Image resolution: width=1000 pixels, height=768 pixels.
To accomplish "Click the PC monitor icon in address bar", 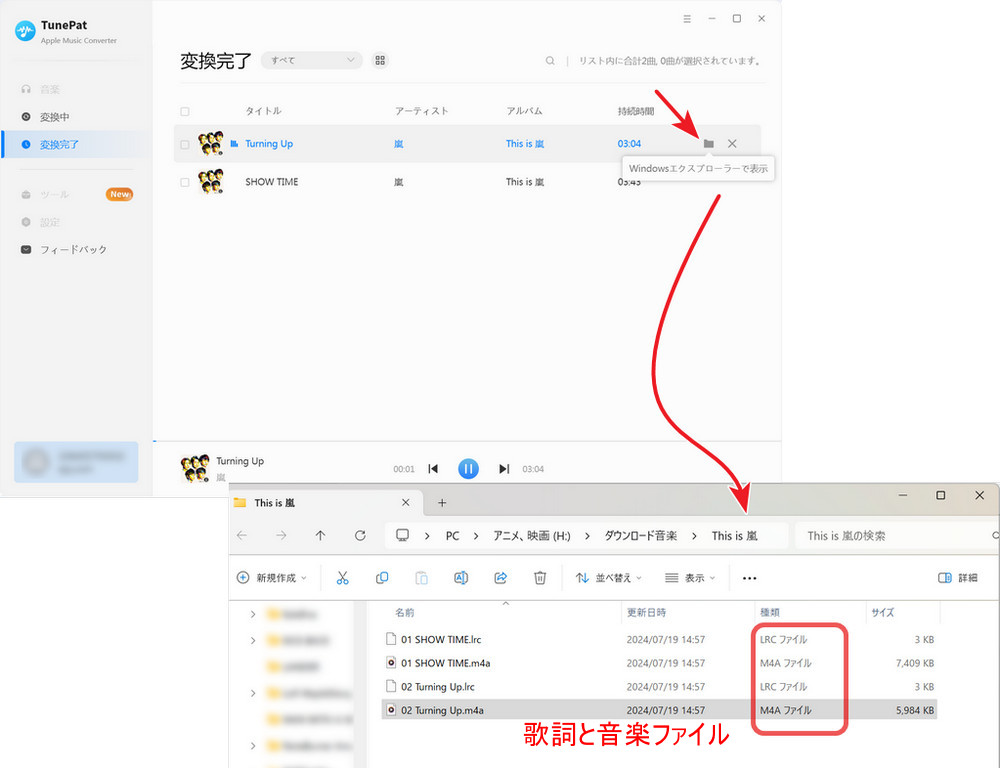I will coord(402,535).
